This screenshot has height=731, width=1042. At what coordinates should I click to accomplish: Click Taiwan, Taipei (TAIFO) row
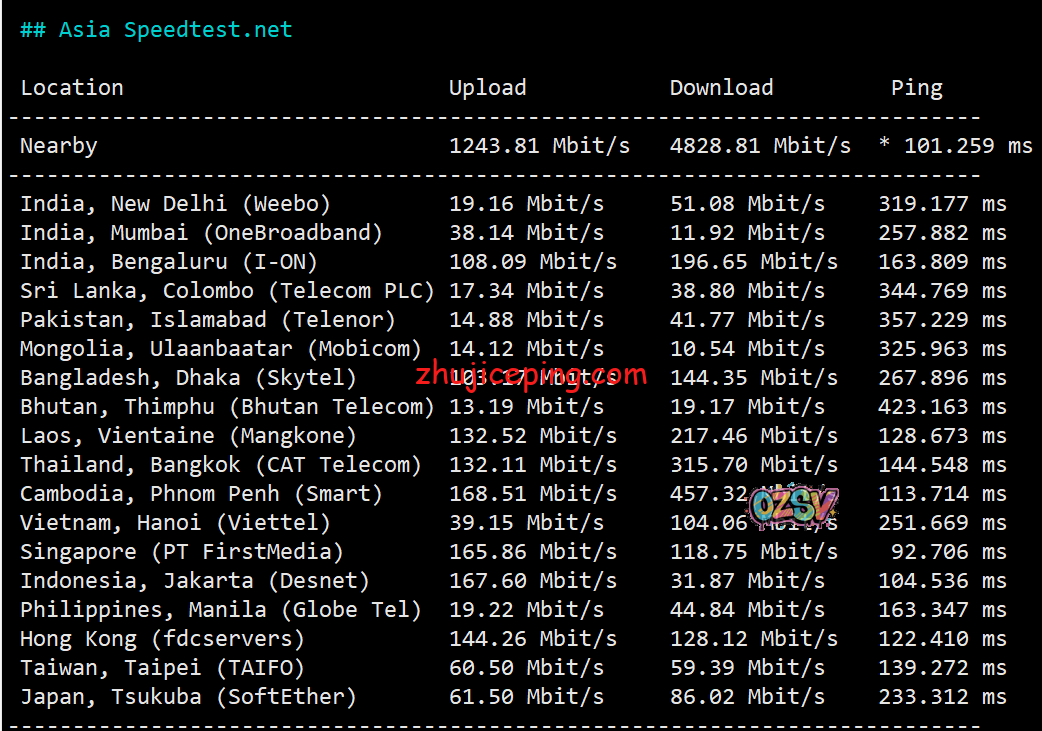point(162,668)
